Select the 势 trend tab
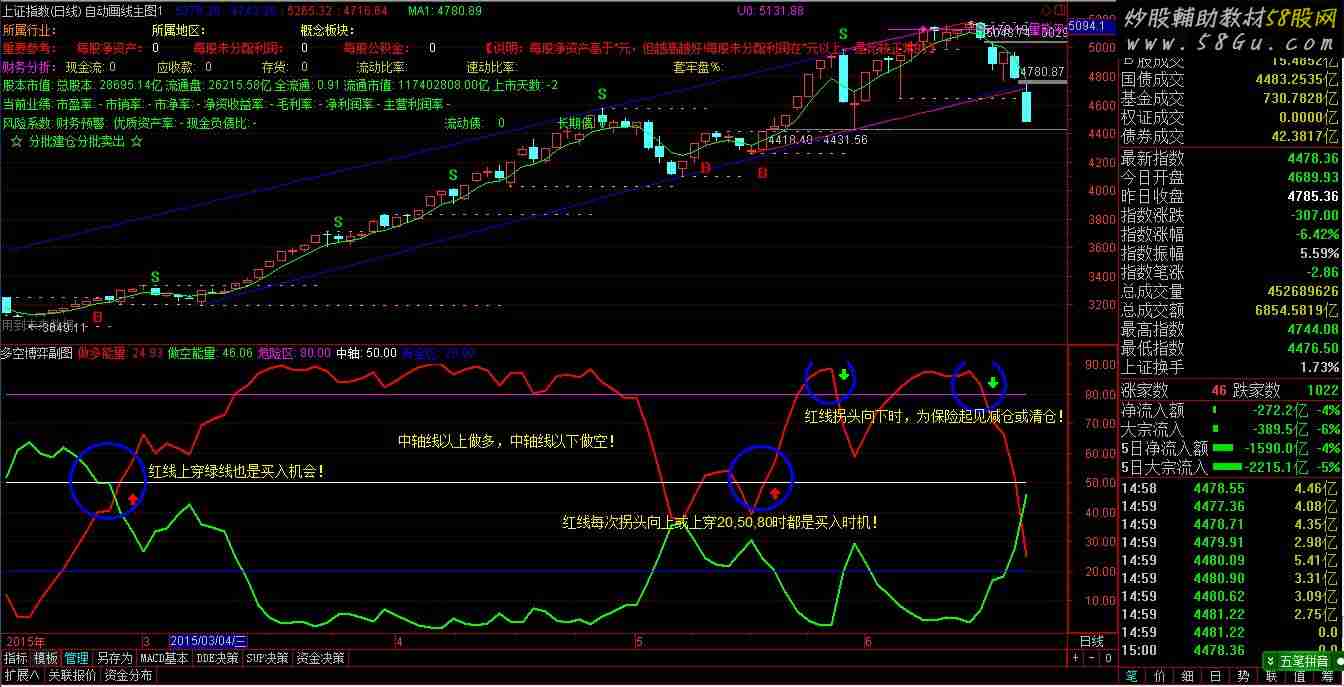 coord(1243,676)
